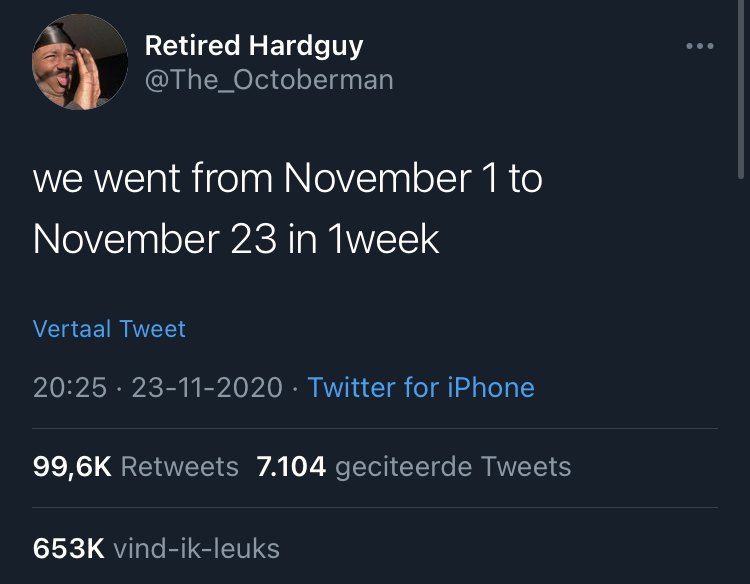750x584 pixels.
Task: Open the Retired Hardguy display name
Action: pos(254,45)
